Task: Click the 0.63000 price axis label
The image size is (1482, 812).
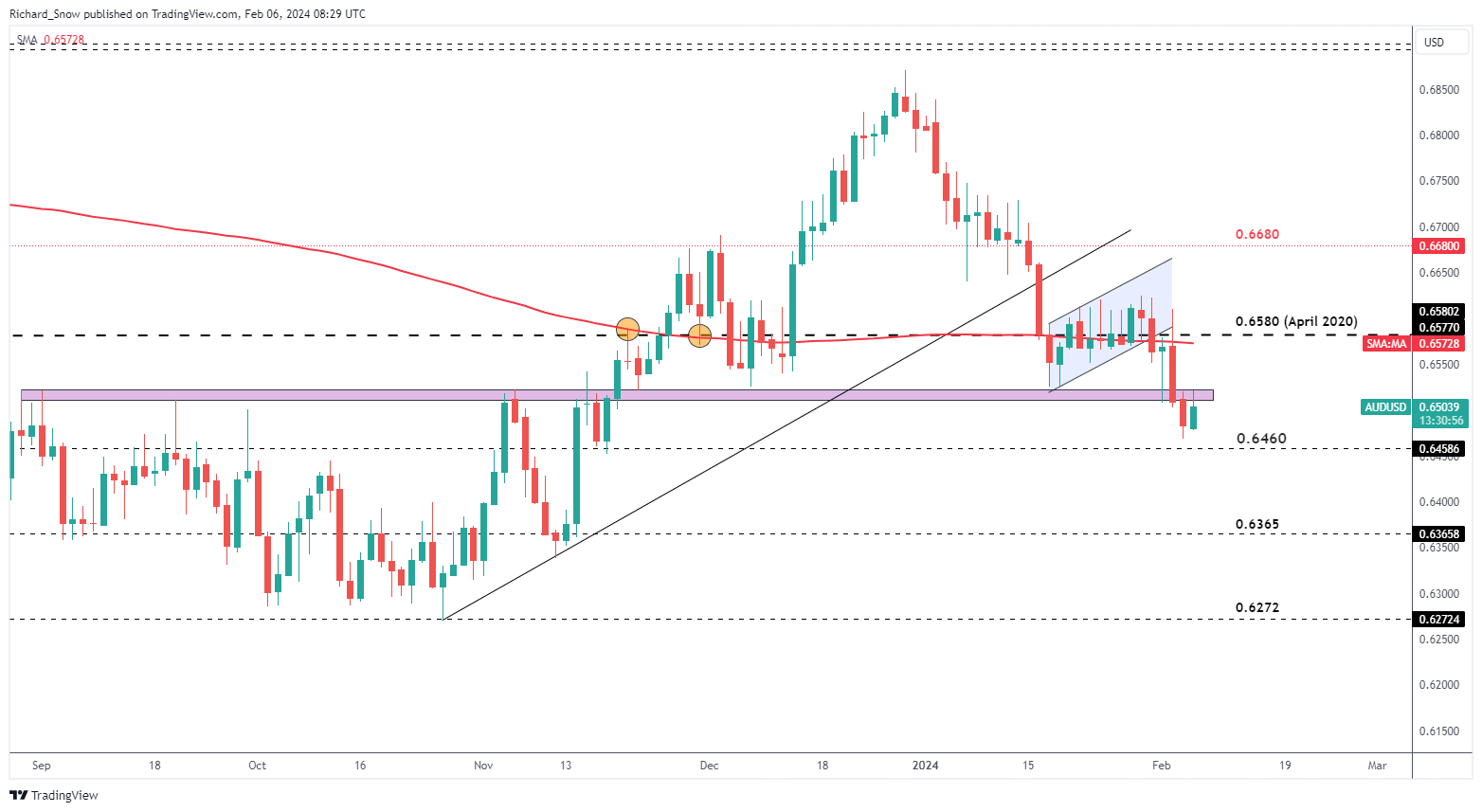Action: coord(1438,594)
